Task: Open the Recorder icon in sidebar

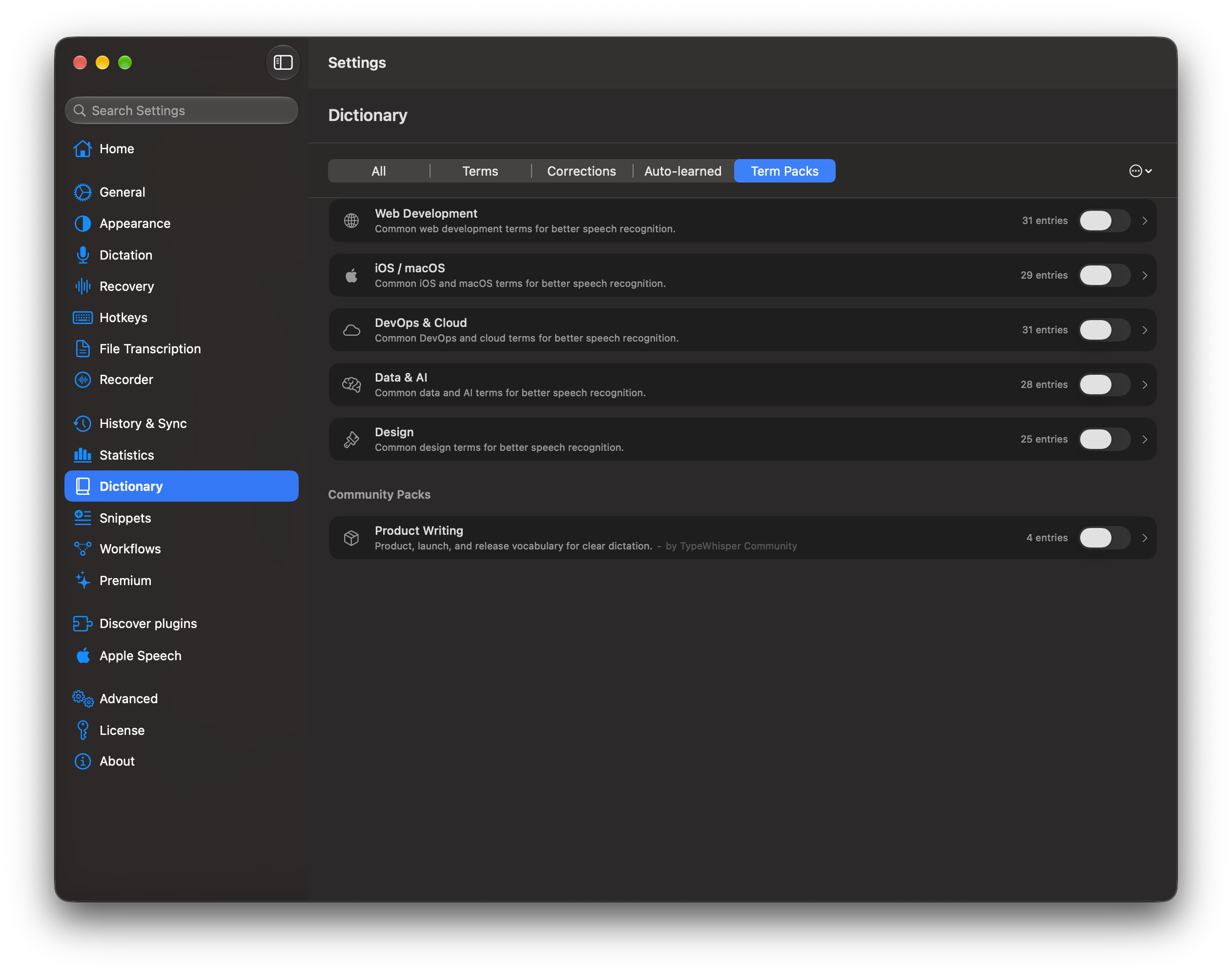Action: (82, 380)
